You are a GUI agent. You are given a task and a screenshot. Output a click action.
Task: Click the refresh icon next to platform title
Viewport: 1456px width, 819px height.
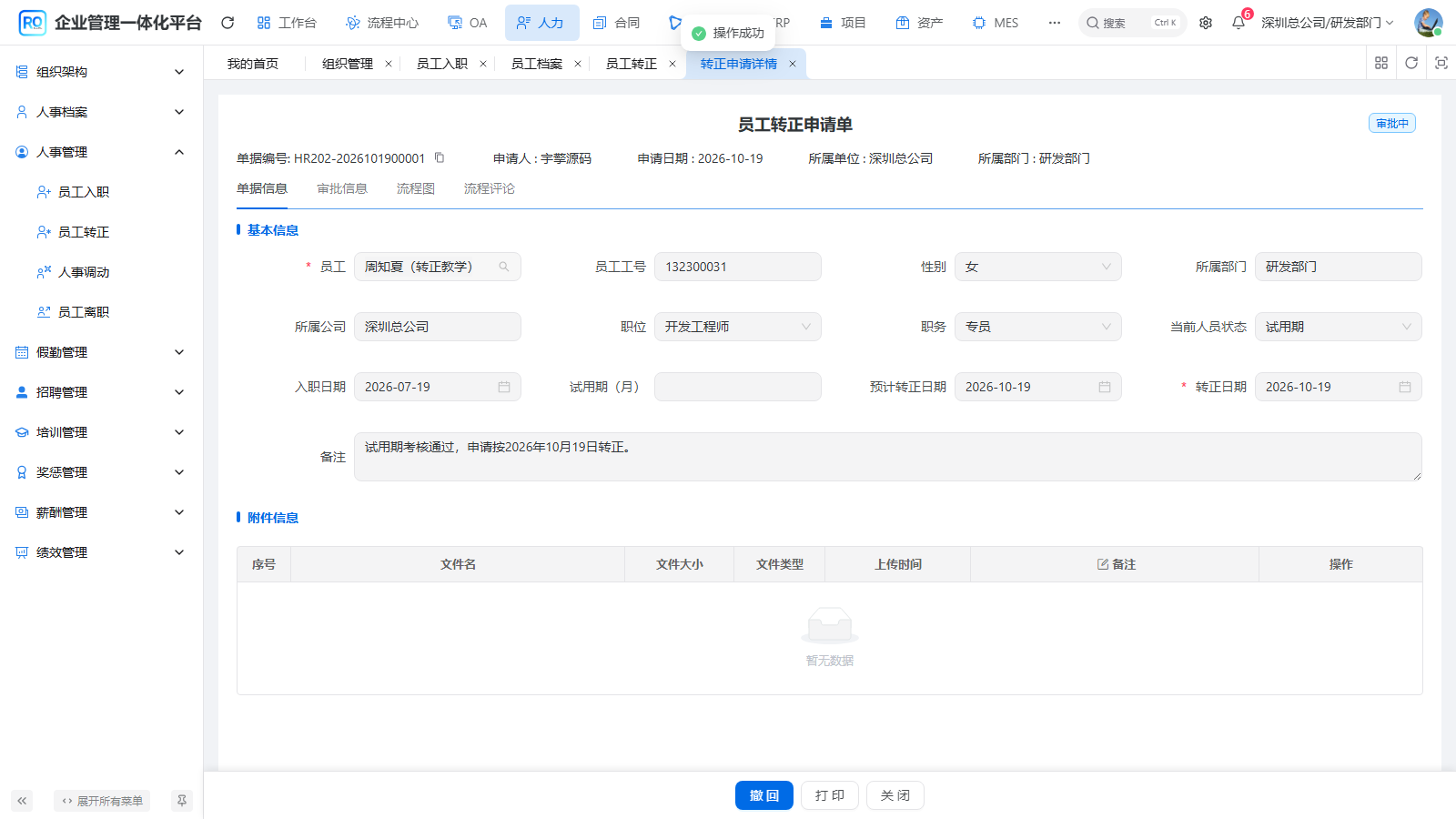coord(227,23)
